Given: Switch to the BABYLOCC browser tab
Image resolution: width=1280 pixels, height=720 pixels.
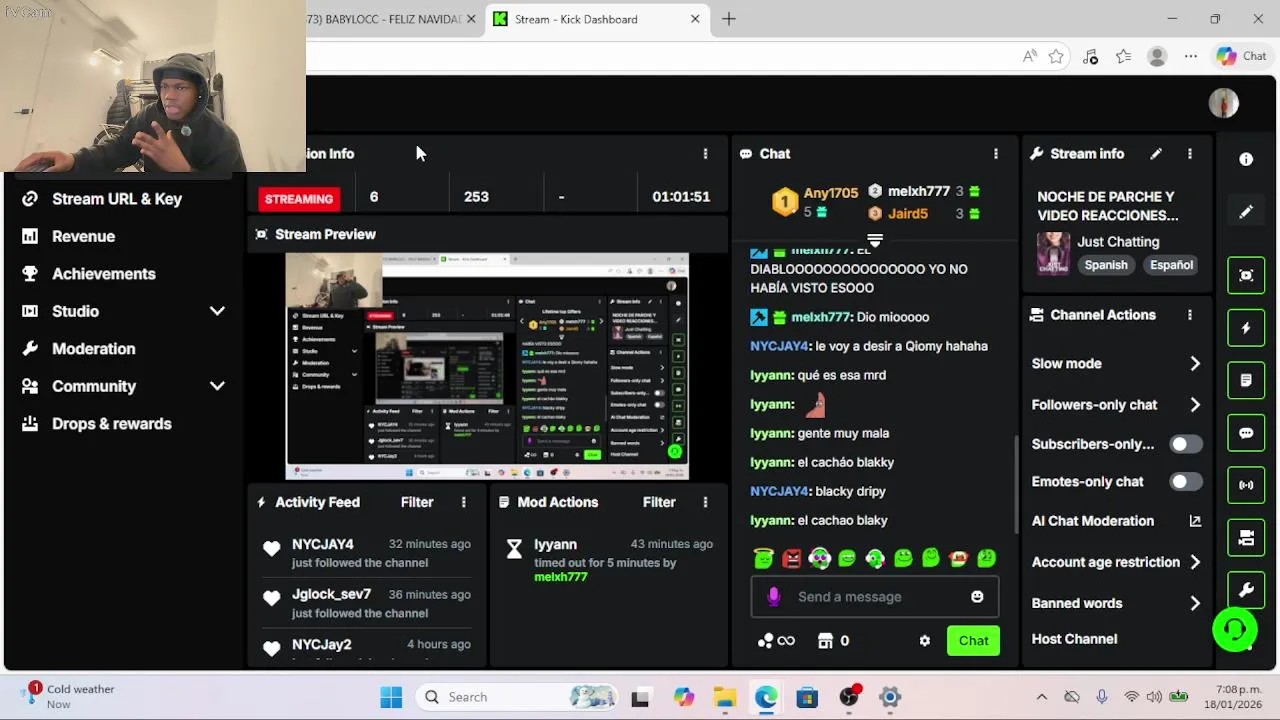Looking at the screenshot, I should click(390, 19).
